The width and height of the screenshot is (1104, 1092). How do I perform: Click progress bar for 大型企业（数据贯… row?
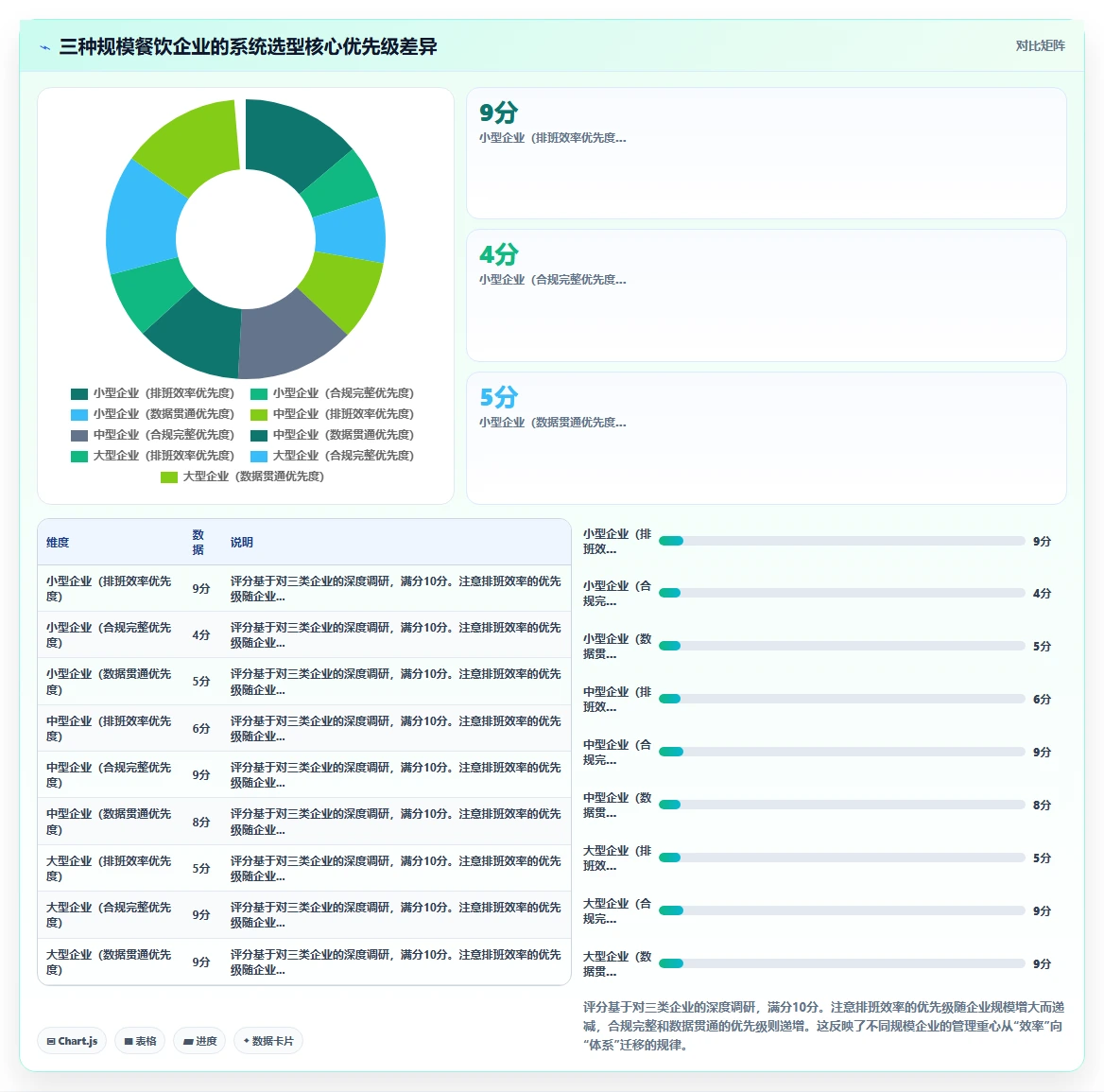click(x=841, y=963)
